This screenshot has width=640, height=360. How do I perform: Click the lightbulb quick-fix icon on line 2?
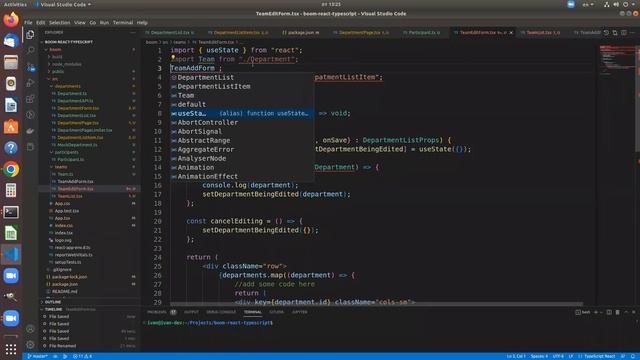[x=173, y=58]
